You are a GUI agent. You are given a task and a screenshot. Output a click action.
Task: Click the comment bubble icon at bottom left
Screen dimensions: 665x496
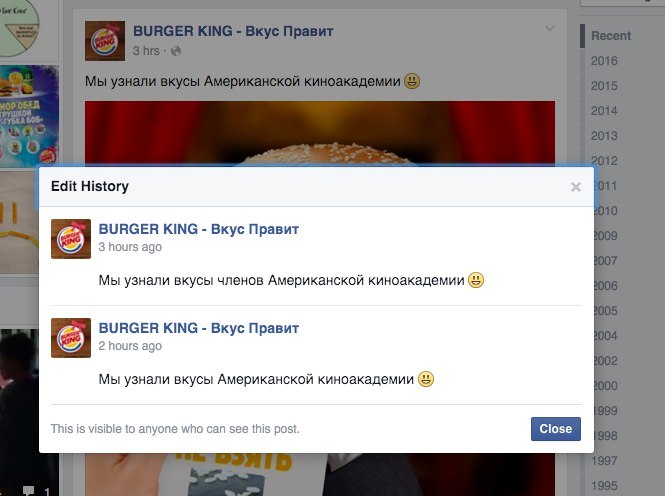tap(28, 491)
